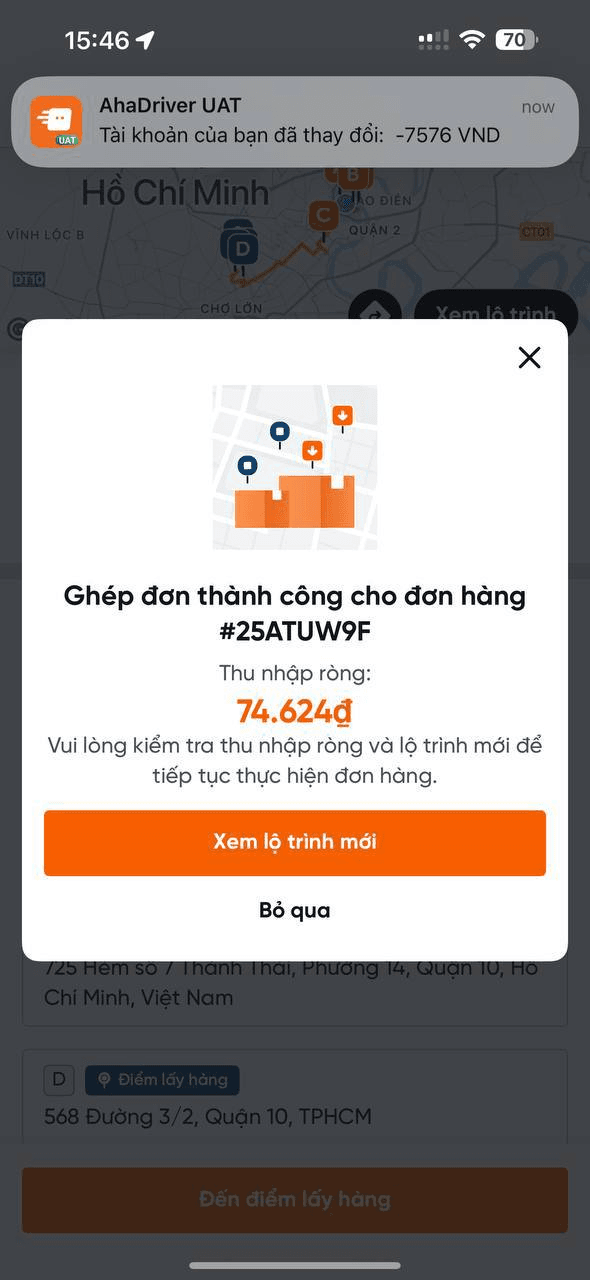Tap the Xem lộ trình map button
Screen dimensions: 590x1280
click(x=496, y=314)
